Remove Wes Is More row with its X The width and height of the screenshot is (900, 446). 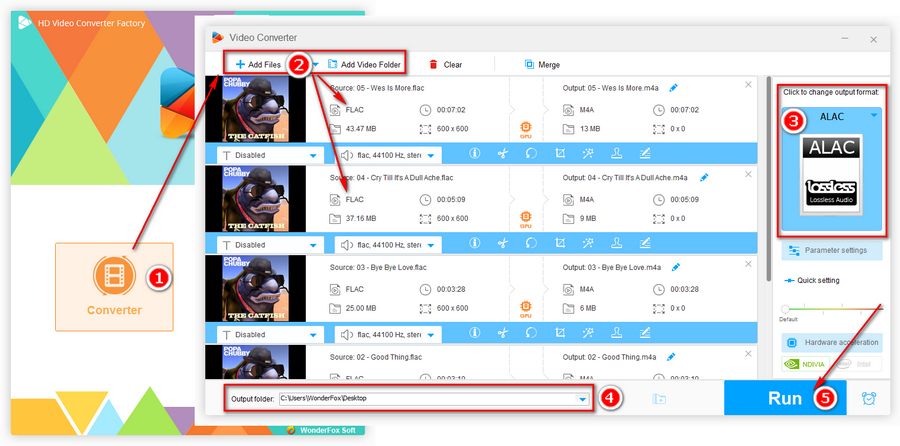[x=748, y=84]
